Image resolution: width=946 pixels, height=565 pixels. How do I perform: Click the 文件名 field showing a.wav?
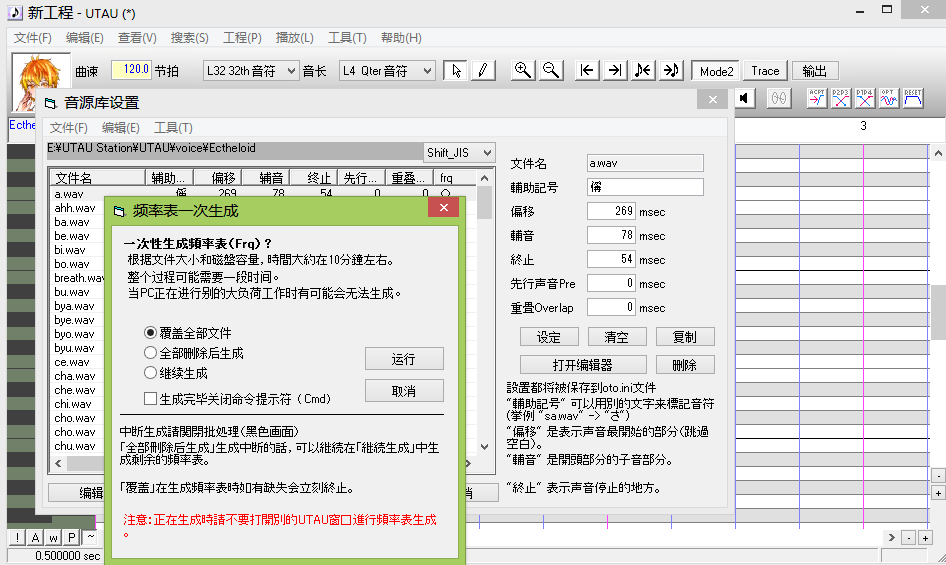(x=645, y=163)
